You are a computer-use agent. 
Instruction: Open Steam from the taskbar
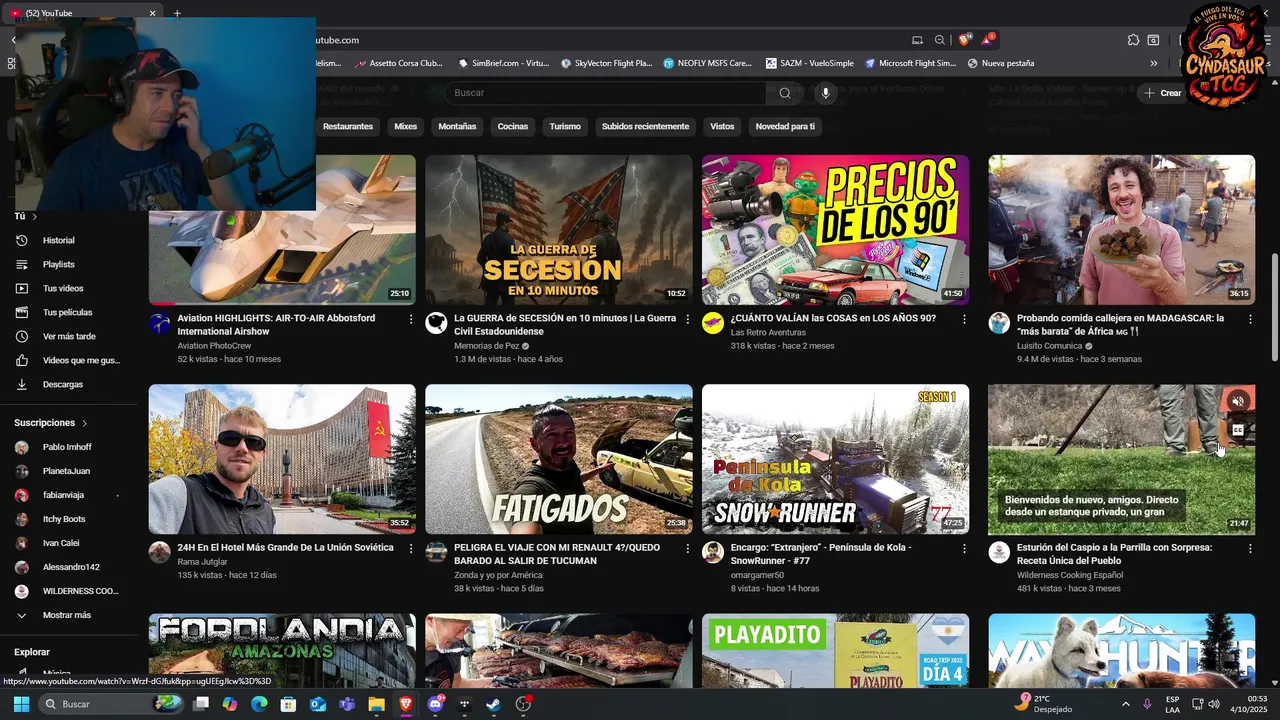pyautogui.click(x=494, y=704)
